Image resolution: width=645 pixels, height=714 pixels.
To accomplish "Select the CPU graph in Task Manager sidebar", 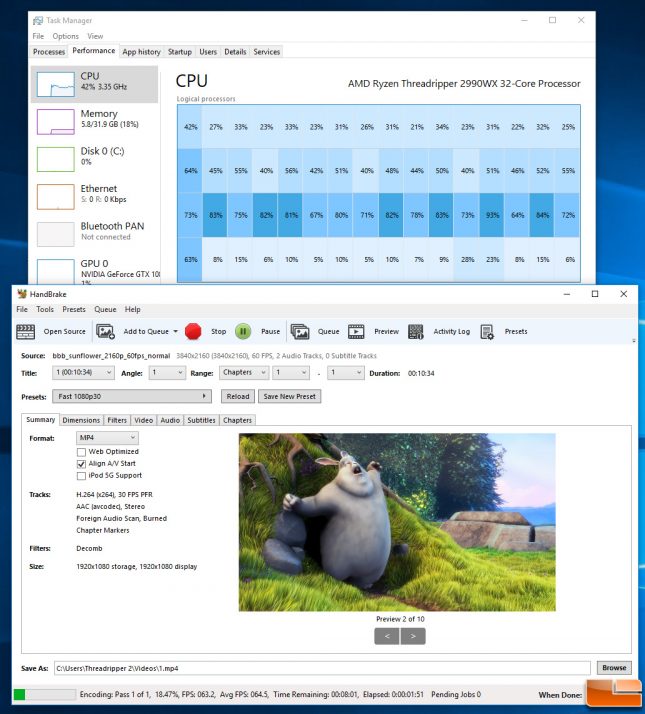I will (x=56, y=84).
